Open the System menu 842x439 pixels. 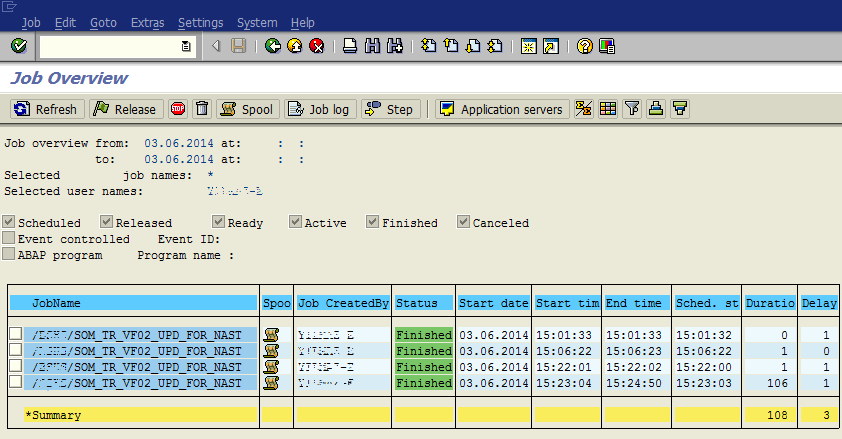257,23
